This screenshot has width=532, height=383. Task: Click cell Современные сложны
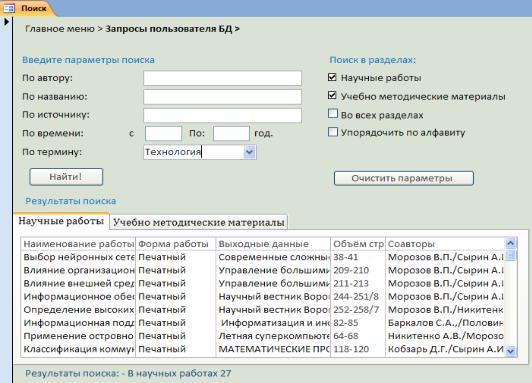click(274, 257)
